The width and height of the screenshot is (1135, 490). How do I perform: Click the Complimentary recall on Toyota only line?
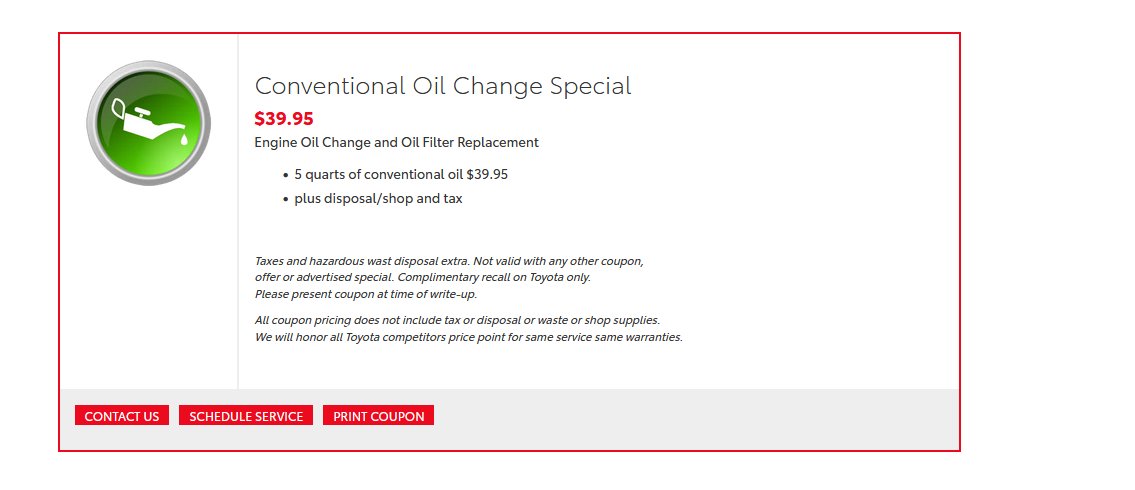click(x=494, y=277)
